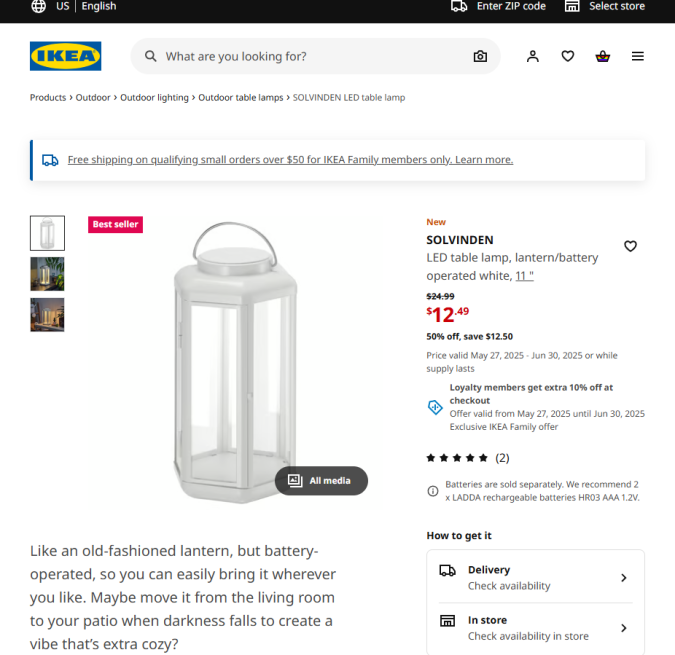
Task: Click the IKEA logo
Action: (65, 56)
